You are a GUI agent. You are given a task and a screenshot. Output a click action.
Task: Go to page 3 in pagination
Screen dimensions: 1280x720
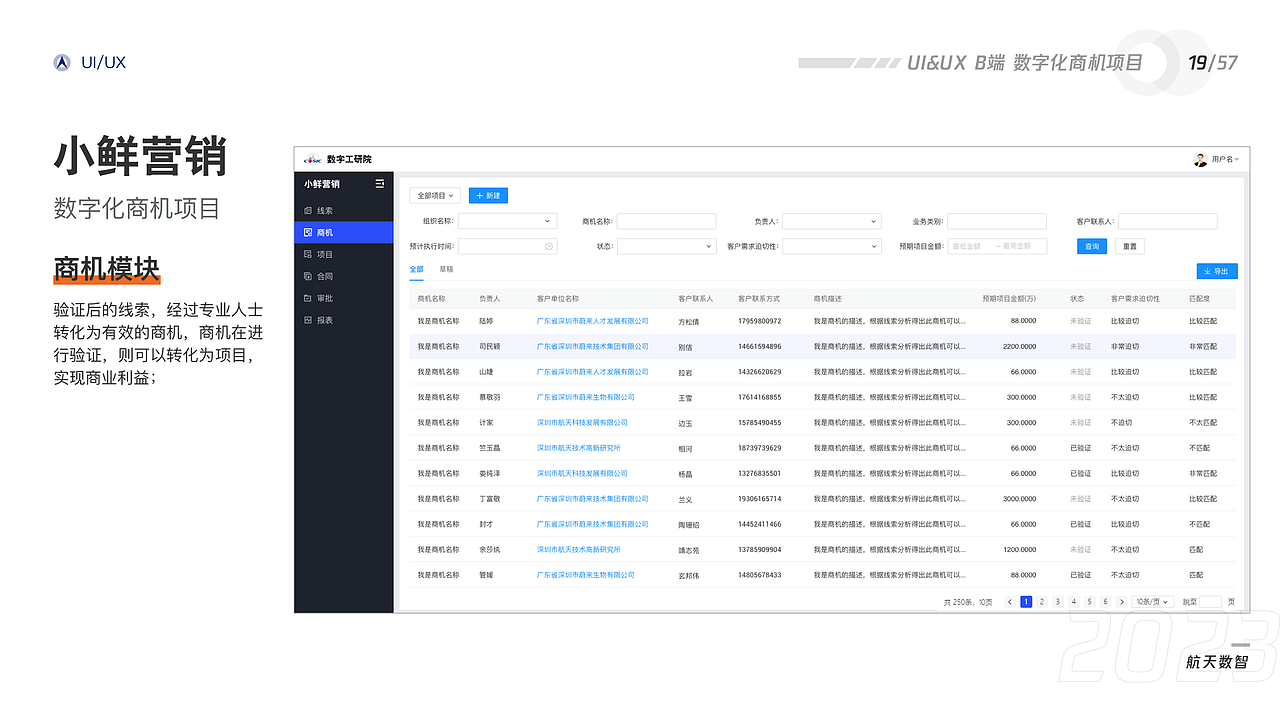pyautogui.click(x=1058, y=602)
